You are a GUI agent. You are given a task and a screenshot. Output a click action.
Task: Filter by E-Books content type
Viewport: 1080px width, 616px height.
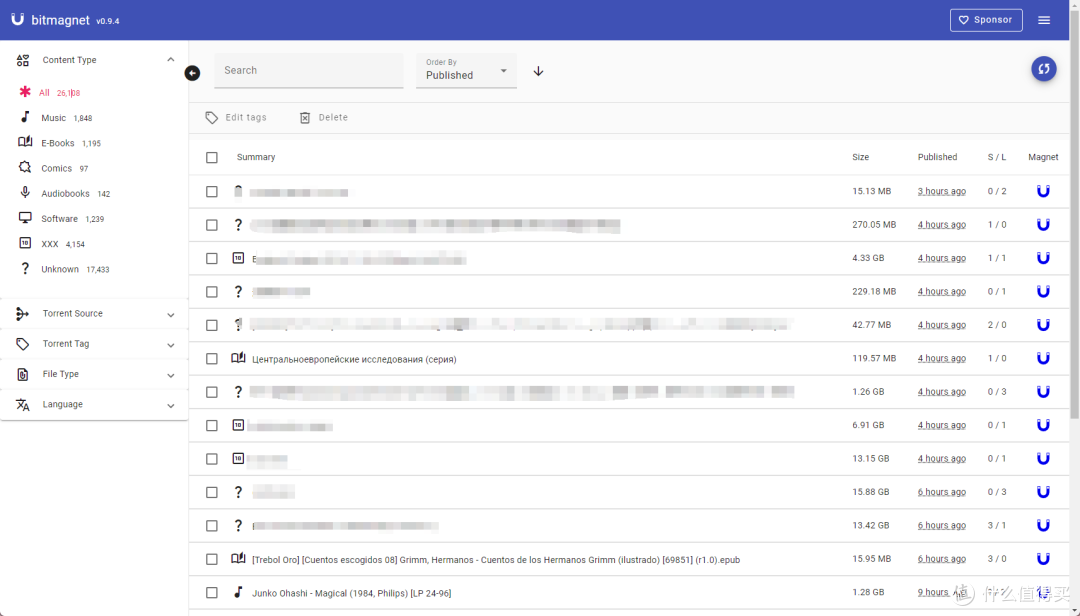point(57,143)
